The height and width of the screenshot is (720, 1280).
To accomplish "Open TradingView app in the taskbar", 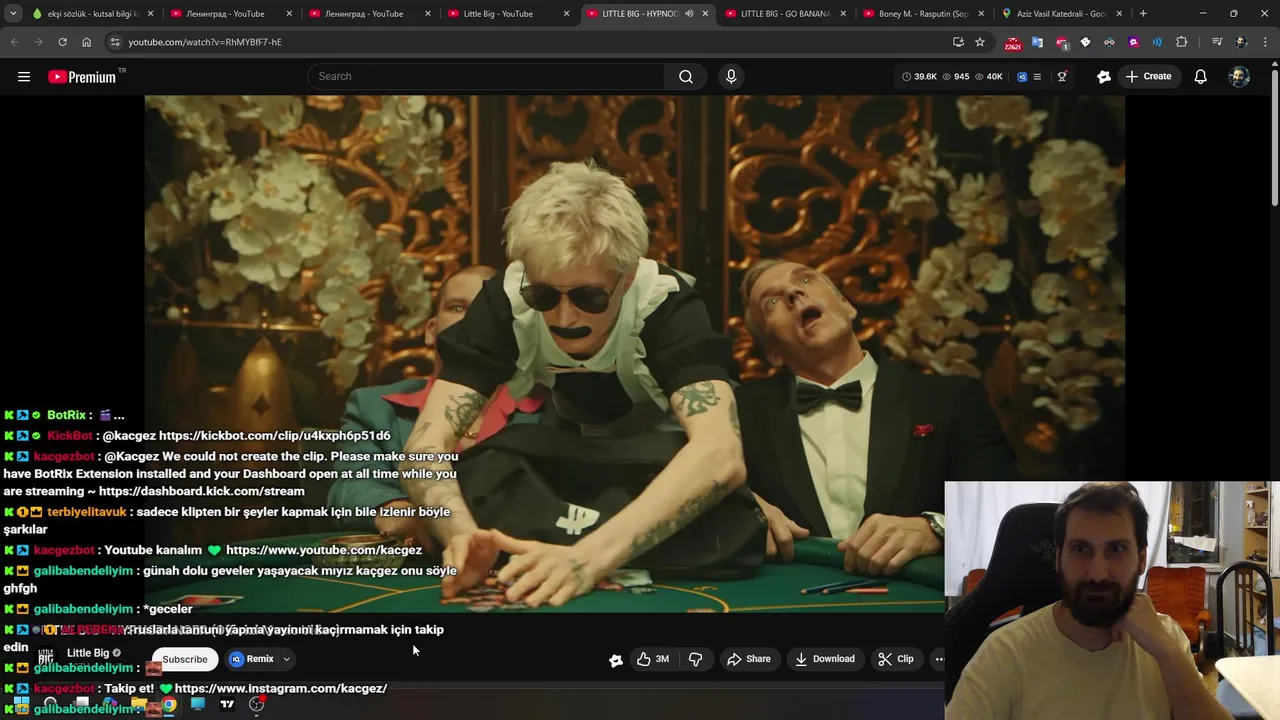I will click(227, 704).
